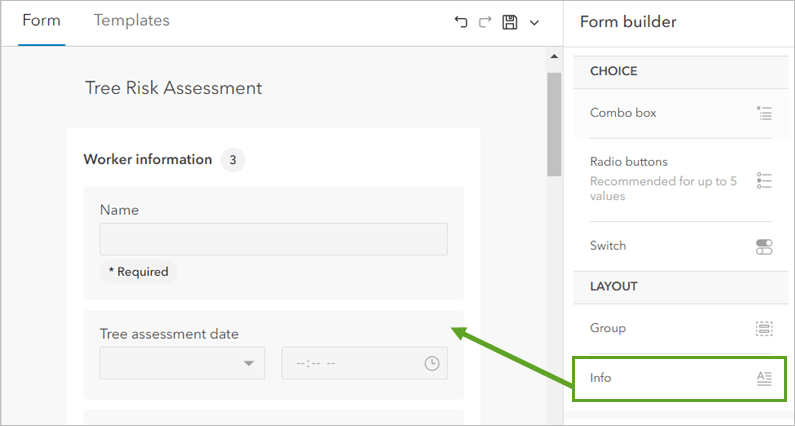Click the Tree assessment date label
Viewport: 795px width, 426px height.
tap(169, 334)
